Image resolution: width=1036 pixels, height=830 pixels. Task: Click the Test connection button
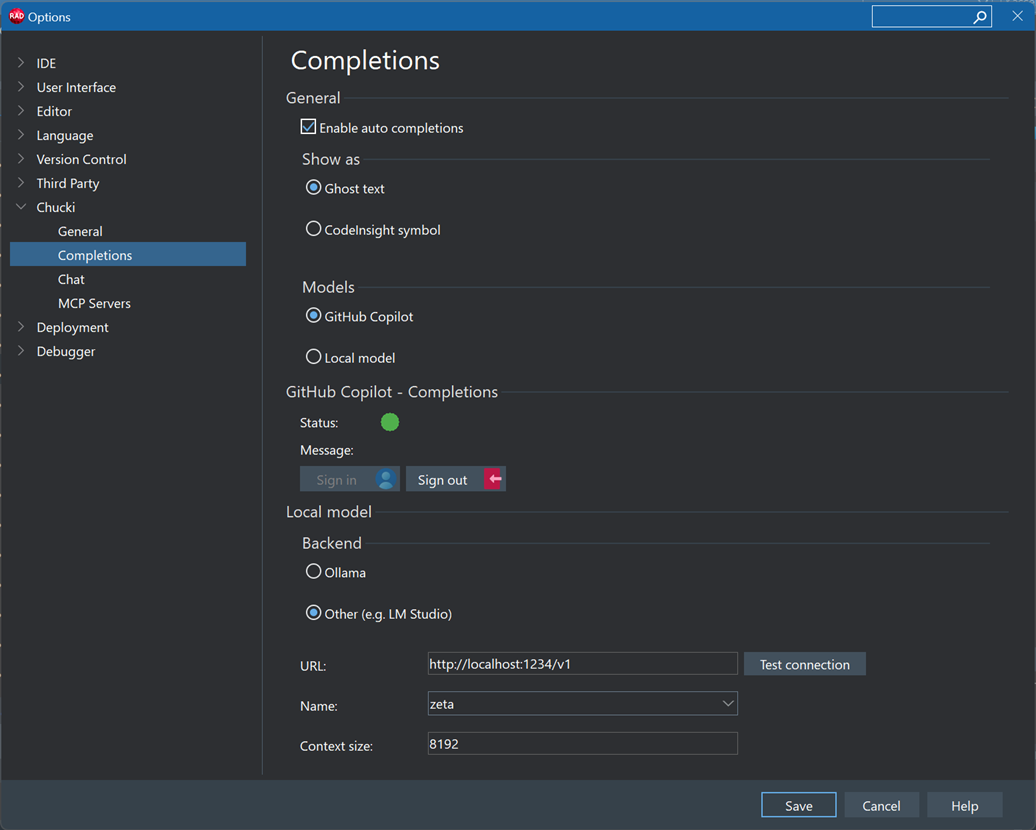tap(804, 663)
